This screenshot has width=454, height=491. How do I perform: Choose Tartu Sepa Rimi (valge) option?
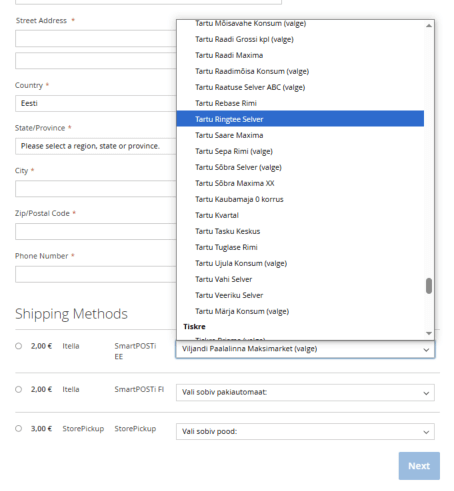300,151
